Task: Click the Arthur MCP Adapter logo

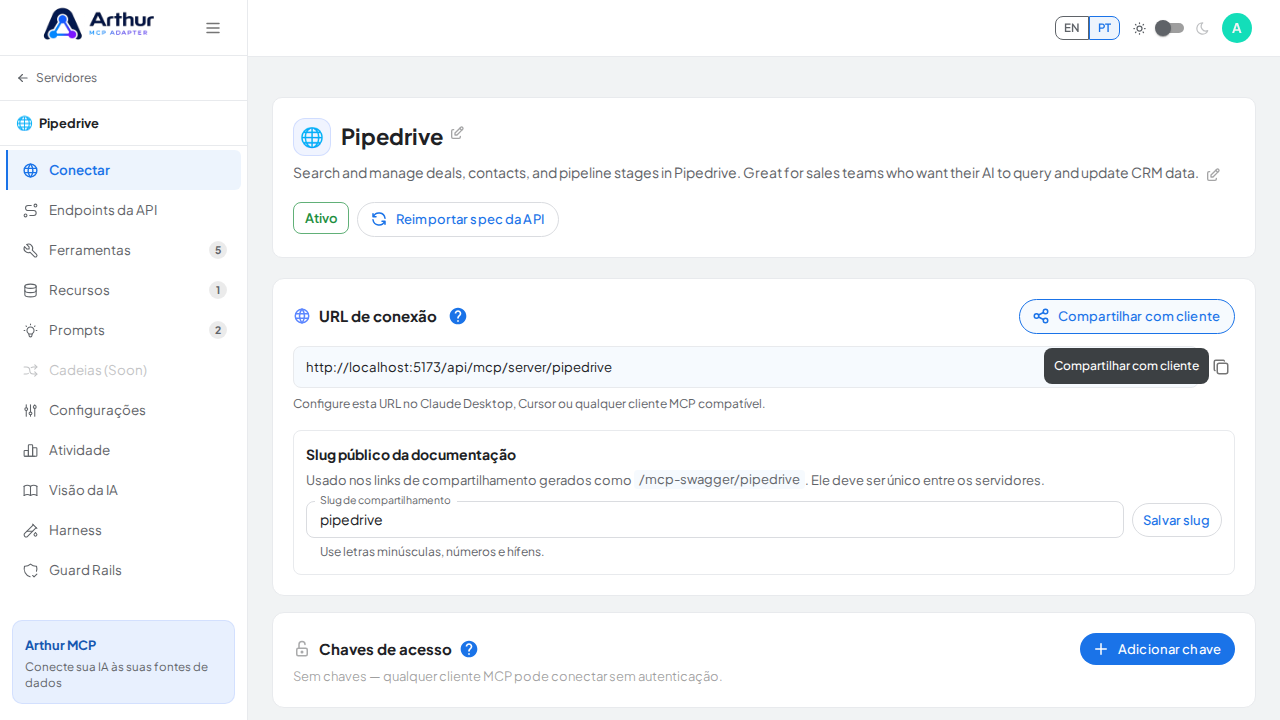Action: pyautogui.click(x=99, y=24)
